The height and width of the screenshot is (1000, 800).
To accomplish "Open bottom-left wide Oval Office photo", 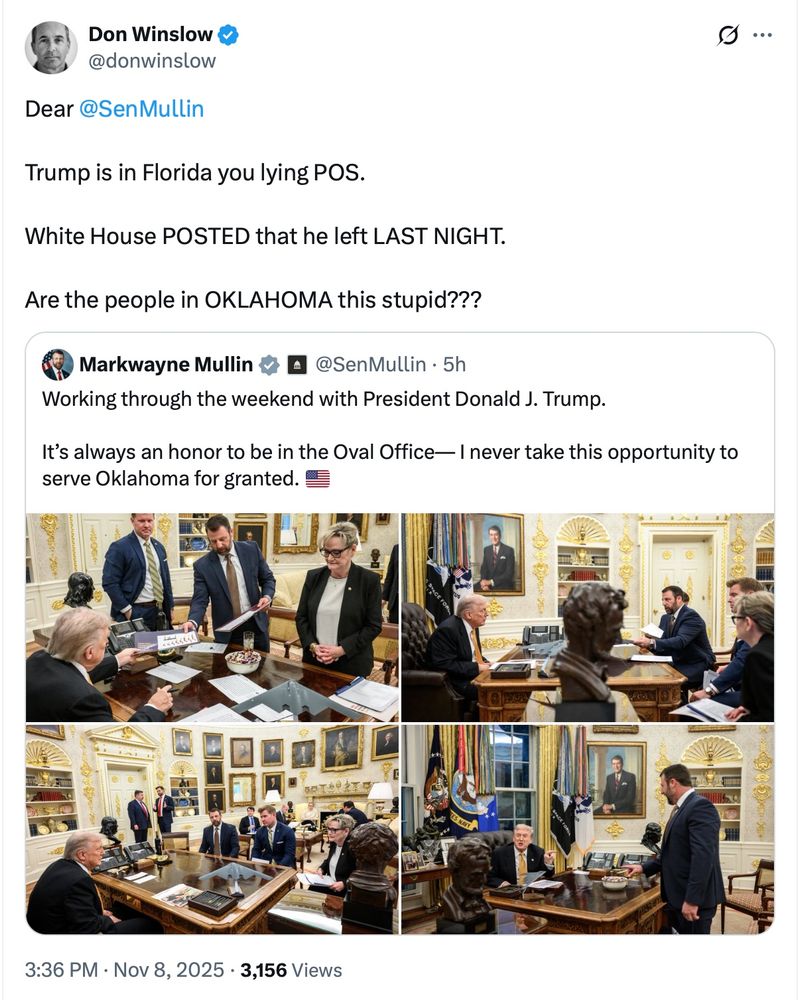I will (212, 829).
